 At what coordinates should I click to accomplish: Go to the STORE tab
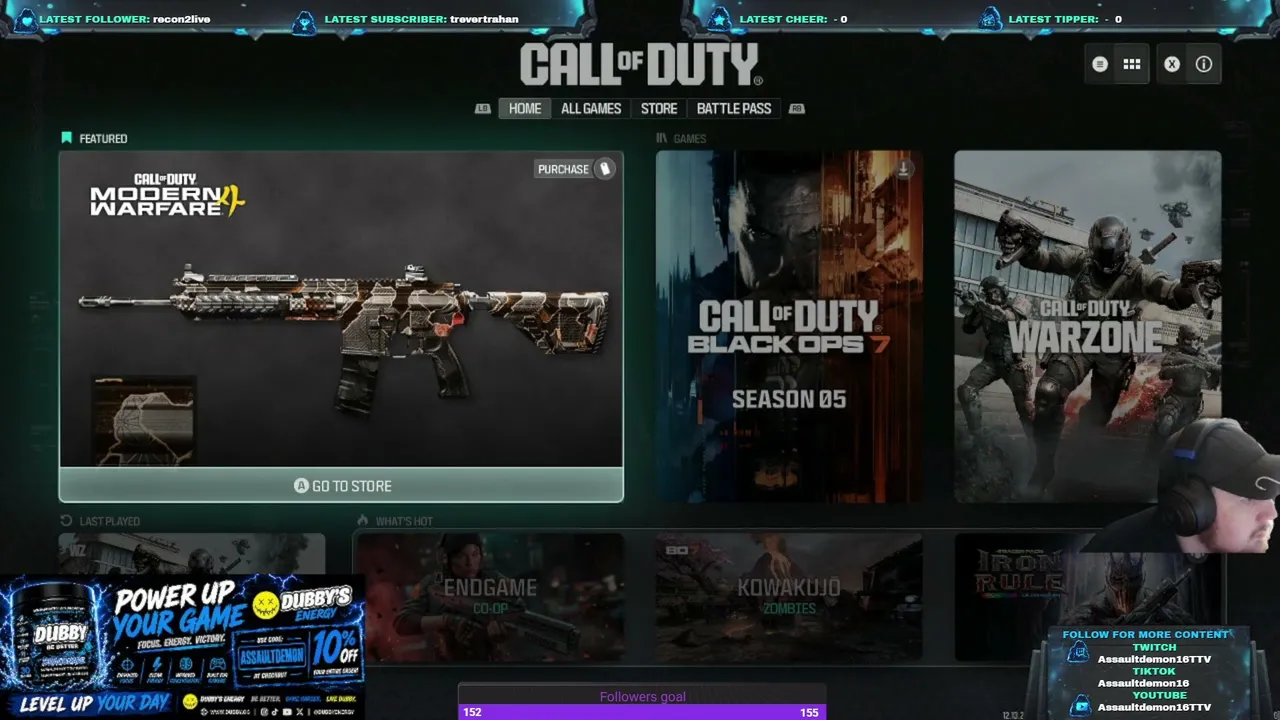(x=659, y=108)
